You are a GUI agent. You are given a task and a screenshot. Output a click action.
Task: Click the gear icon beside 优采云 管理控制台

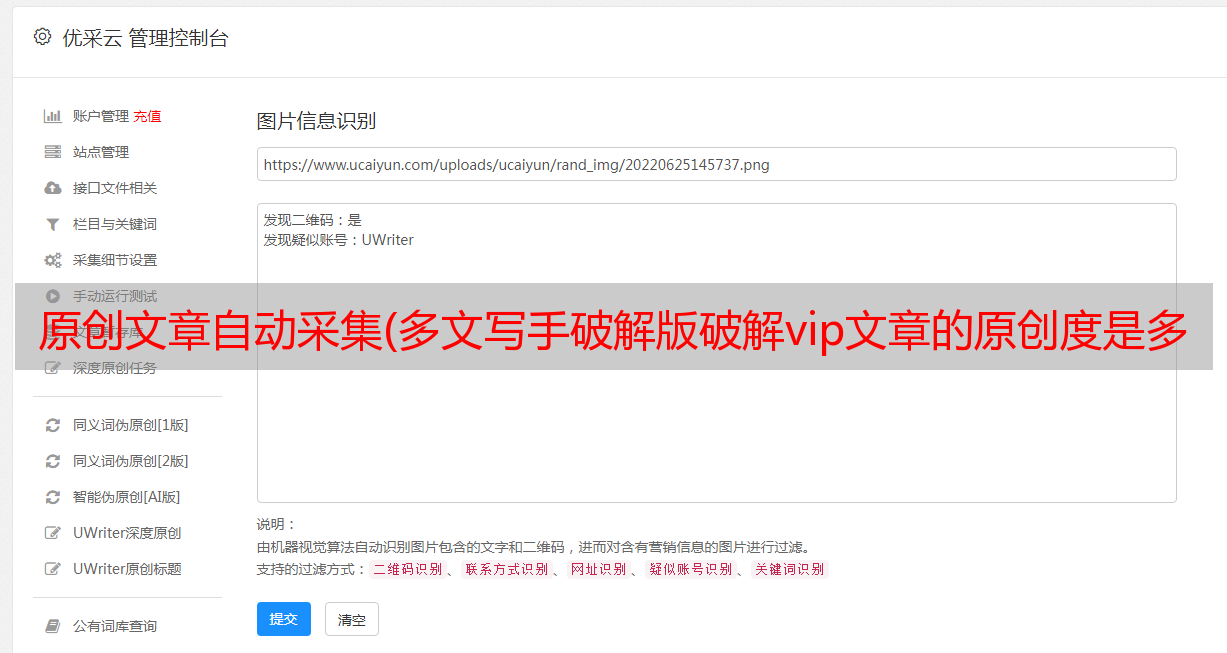(42, 37)
